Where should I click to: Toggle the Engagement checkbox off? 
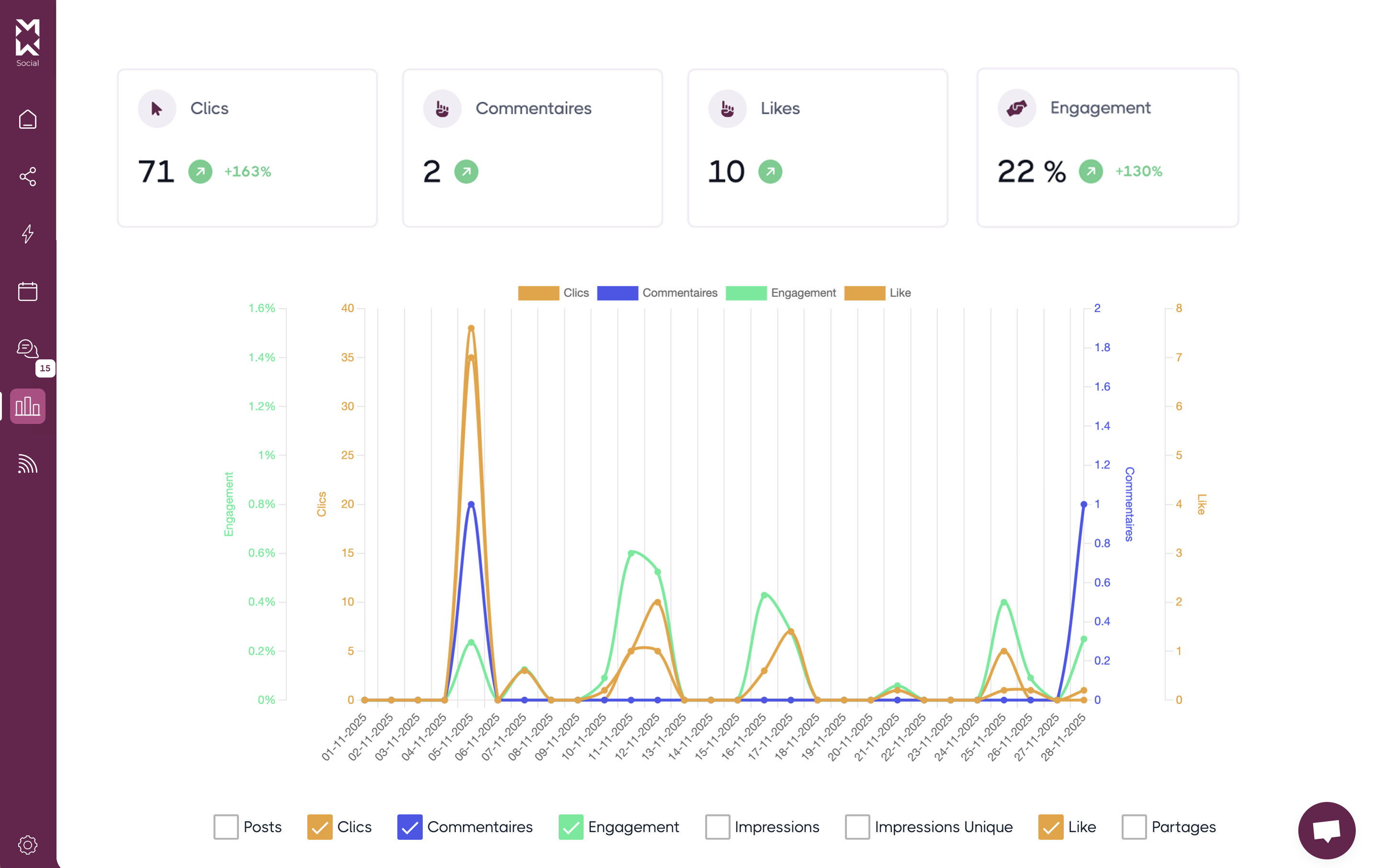[571, 827]
